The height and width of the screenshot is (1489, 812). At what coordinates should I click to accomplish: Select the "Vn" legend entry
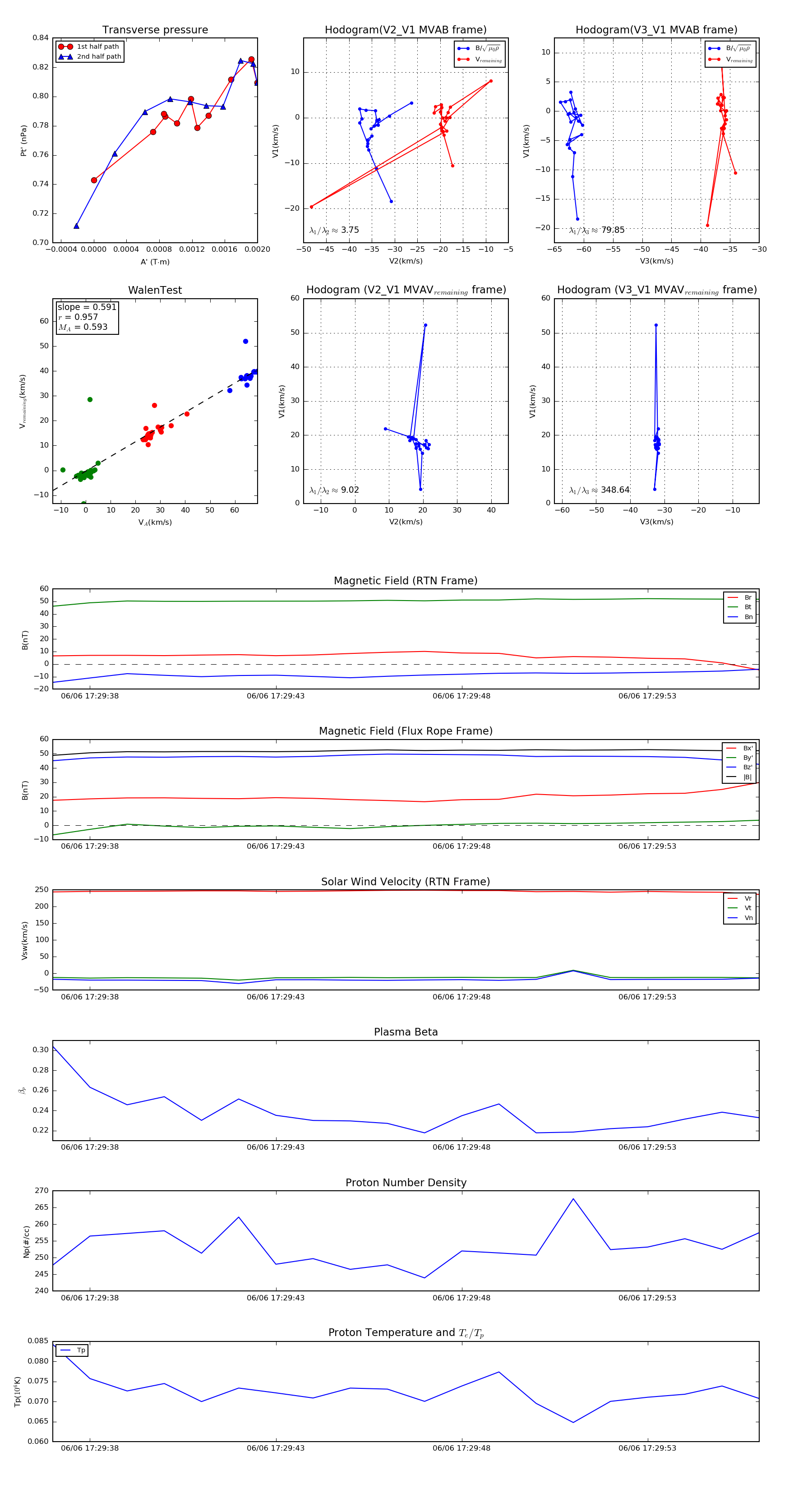click(x=740, y=918)
